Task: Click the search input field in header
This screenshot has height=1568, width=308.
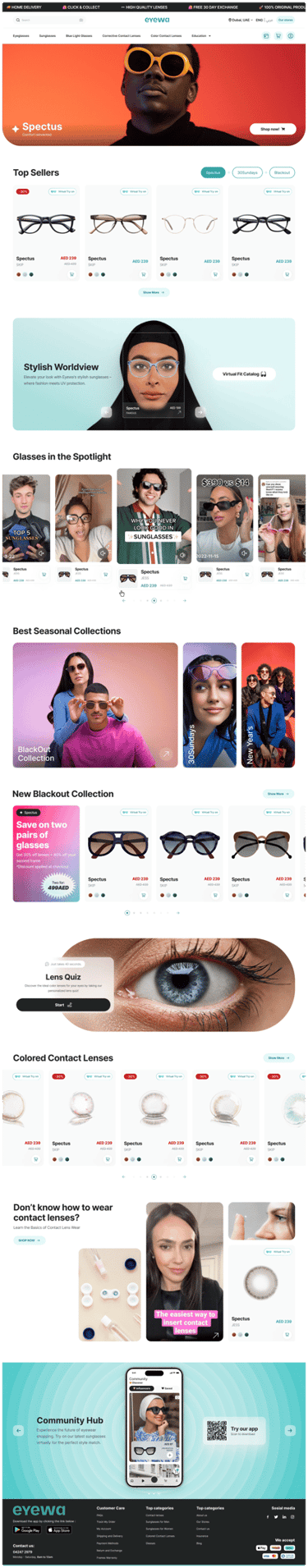Action: click(x=49, y=20)
